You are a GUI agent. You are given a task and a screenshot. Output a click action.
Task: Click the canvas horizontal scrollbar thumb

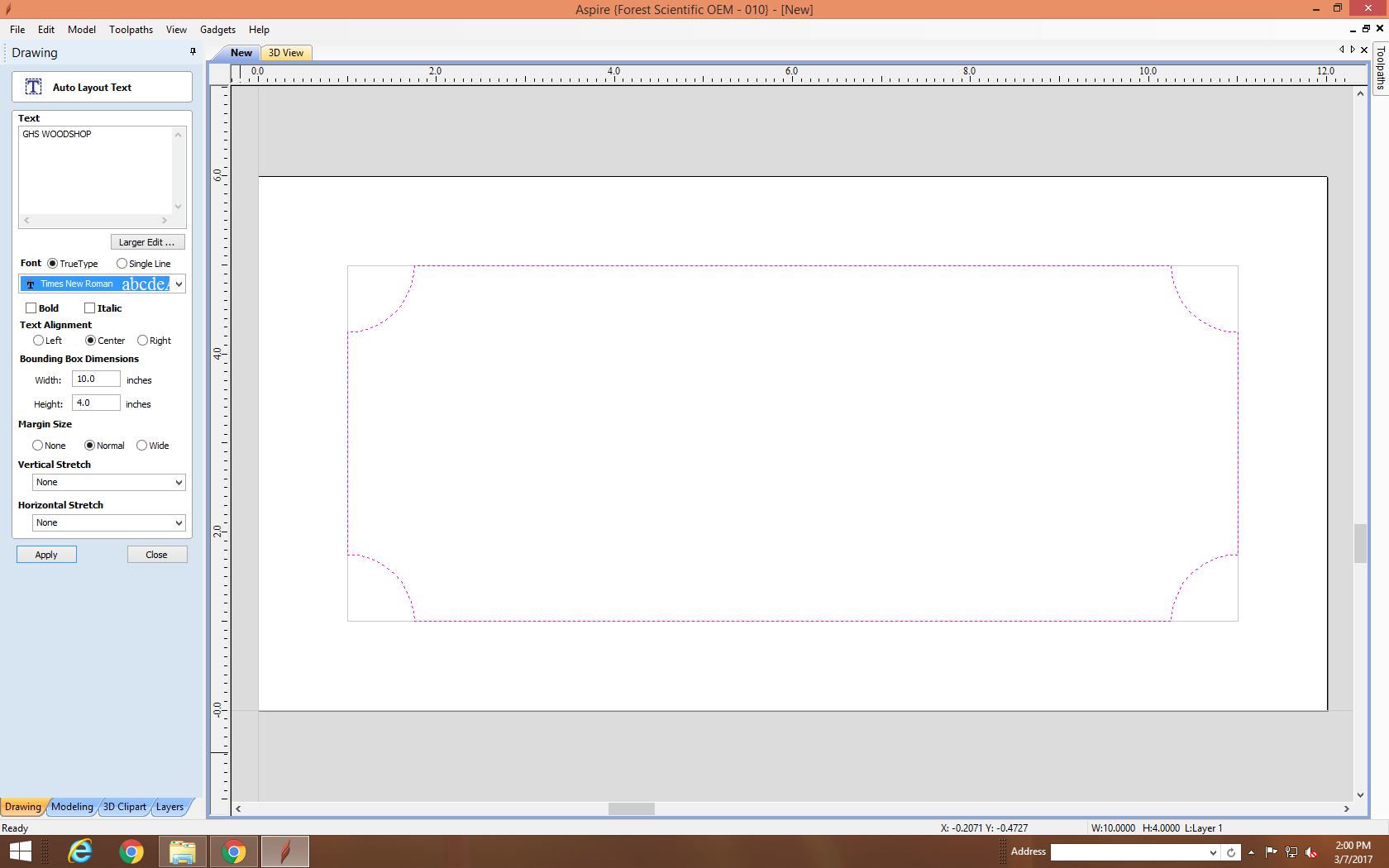631,808
